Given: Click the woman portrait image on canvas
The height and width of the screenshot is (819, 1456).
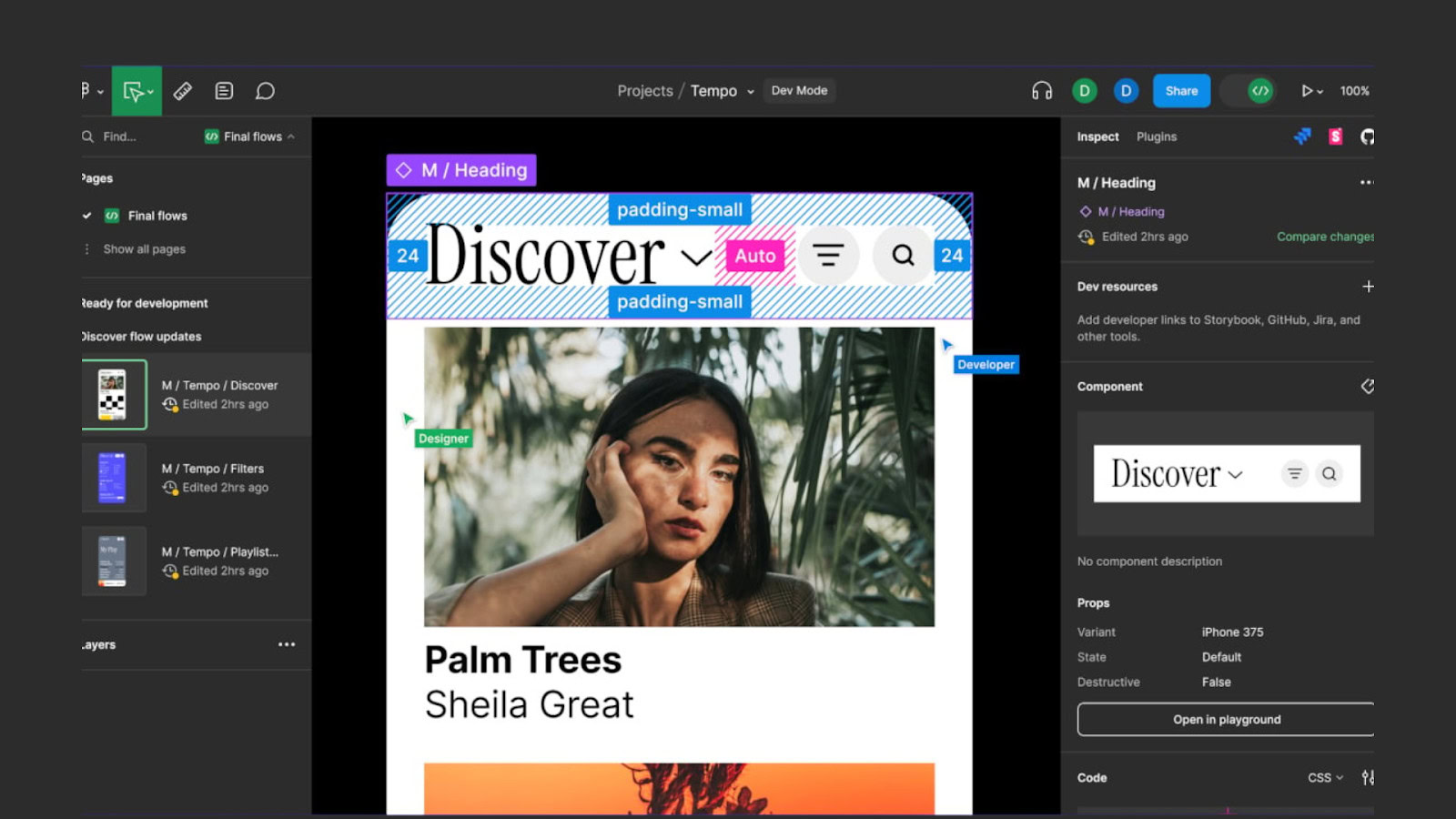Looking at the screenshot, I should tap(679, 477).
